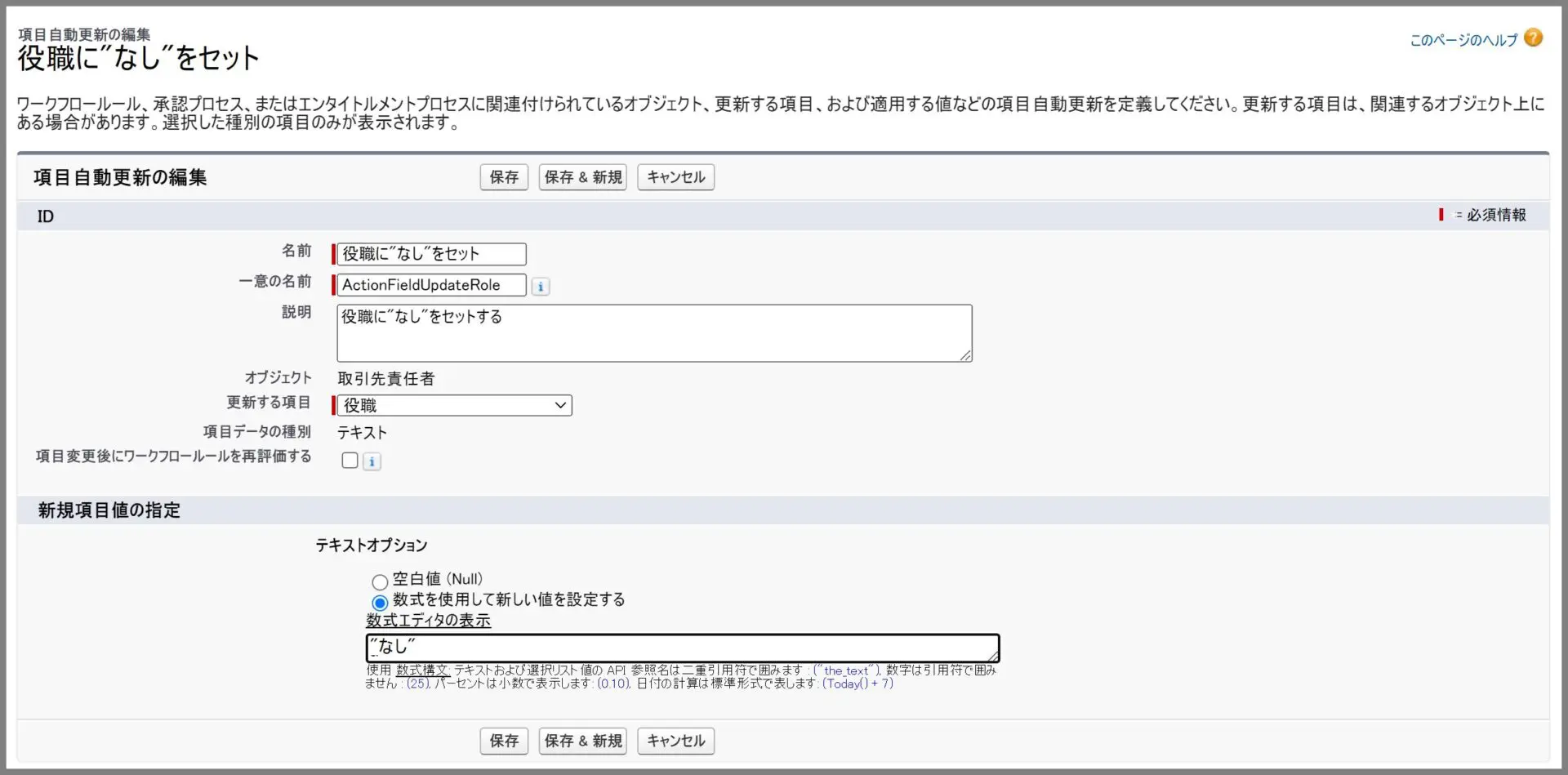The image size is (1568, 775).
Task: Click the orange help question mark icon
Action: (x=1533, y=38)
